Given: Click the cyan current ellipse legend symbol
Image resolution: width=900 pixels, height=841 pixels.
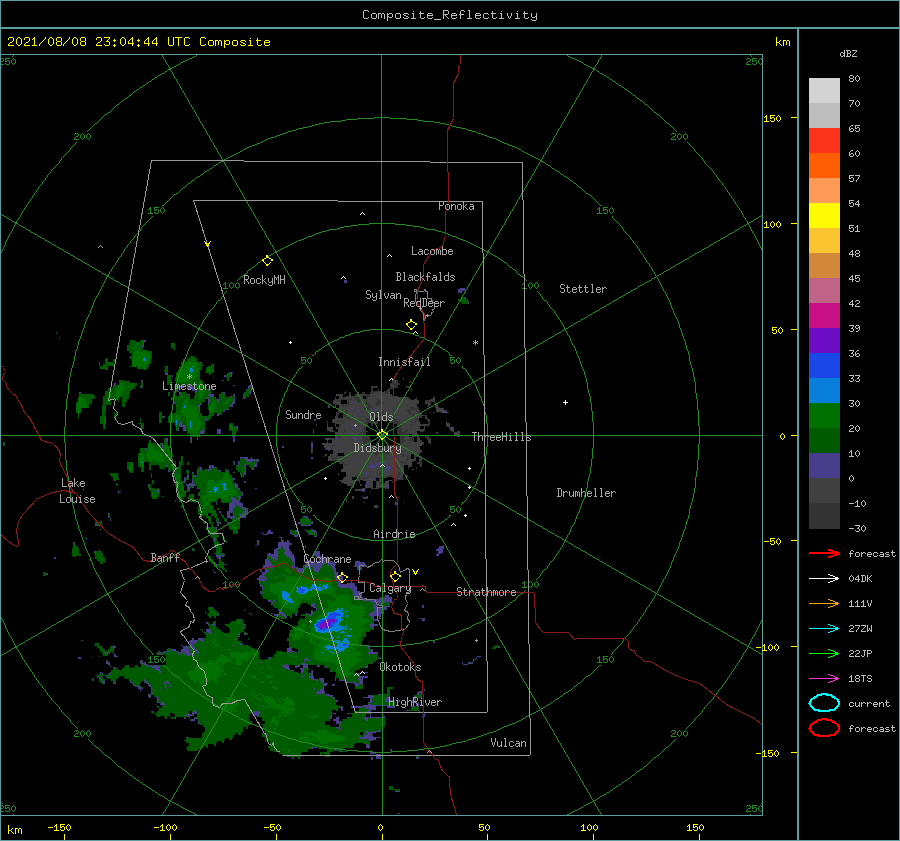Looking at the screenshot, I should point(824,703).
